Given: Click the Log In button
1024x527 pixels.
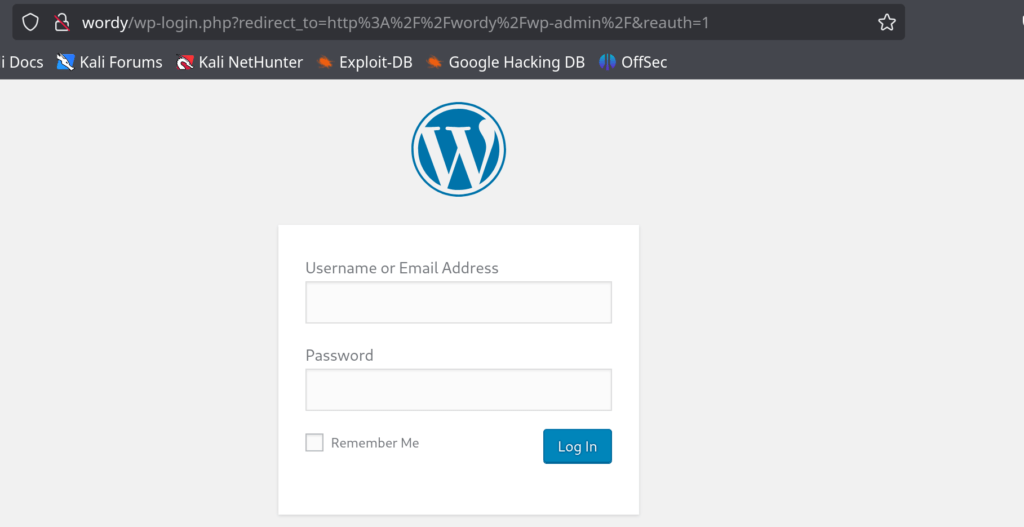Looking at the screenshot, I should coord(577,446).
